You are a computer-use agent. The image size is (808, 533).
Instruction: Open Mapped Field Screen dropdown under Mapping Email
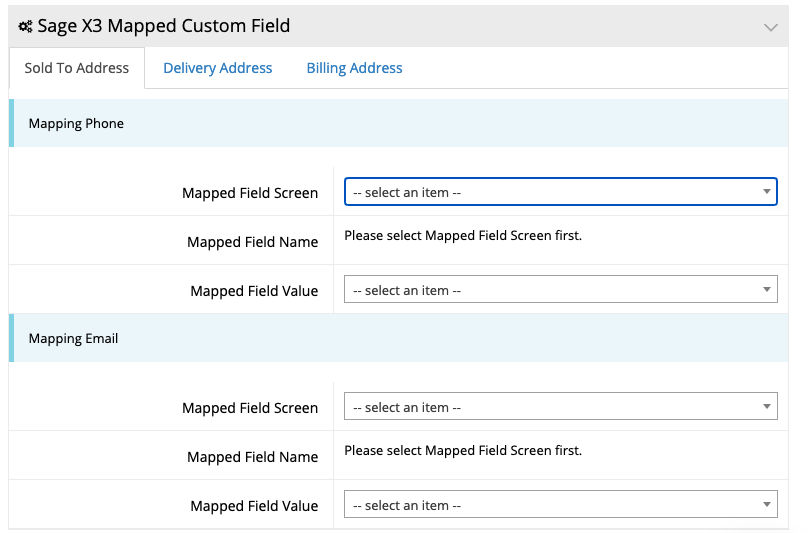(x=561, y=406)
